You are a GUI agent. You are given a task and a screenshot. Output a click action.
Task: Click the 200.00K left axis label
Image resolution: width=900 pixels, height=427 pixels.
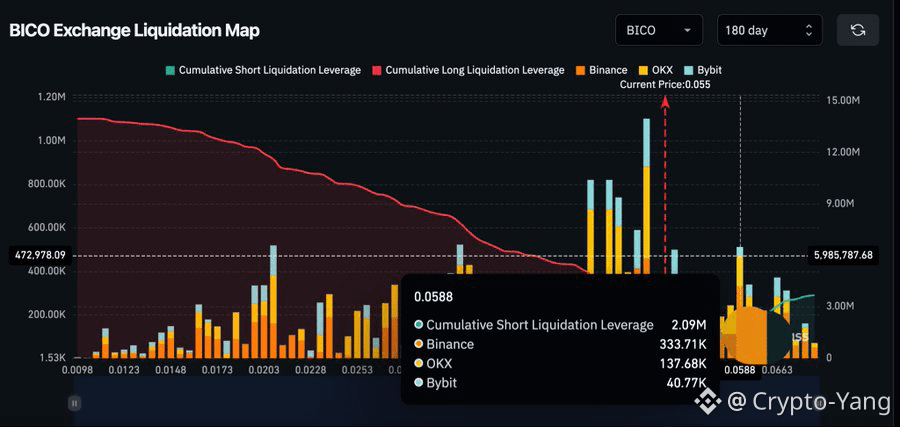click(47, 315)
